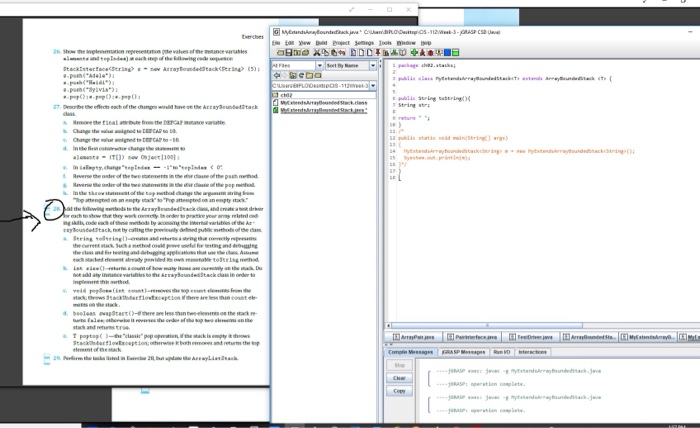Viewport: 700px width, 428px height.
Task: Compile with the green plus icon
Action: click(x=414, y=53)
